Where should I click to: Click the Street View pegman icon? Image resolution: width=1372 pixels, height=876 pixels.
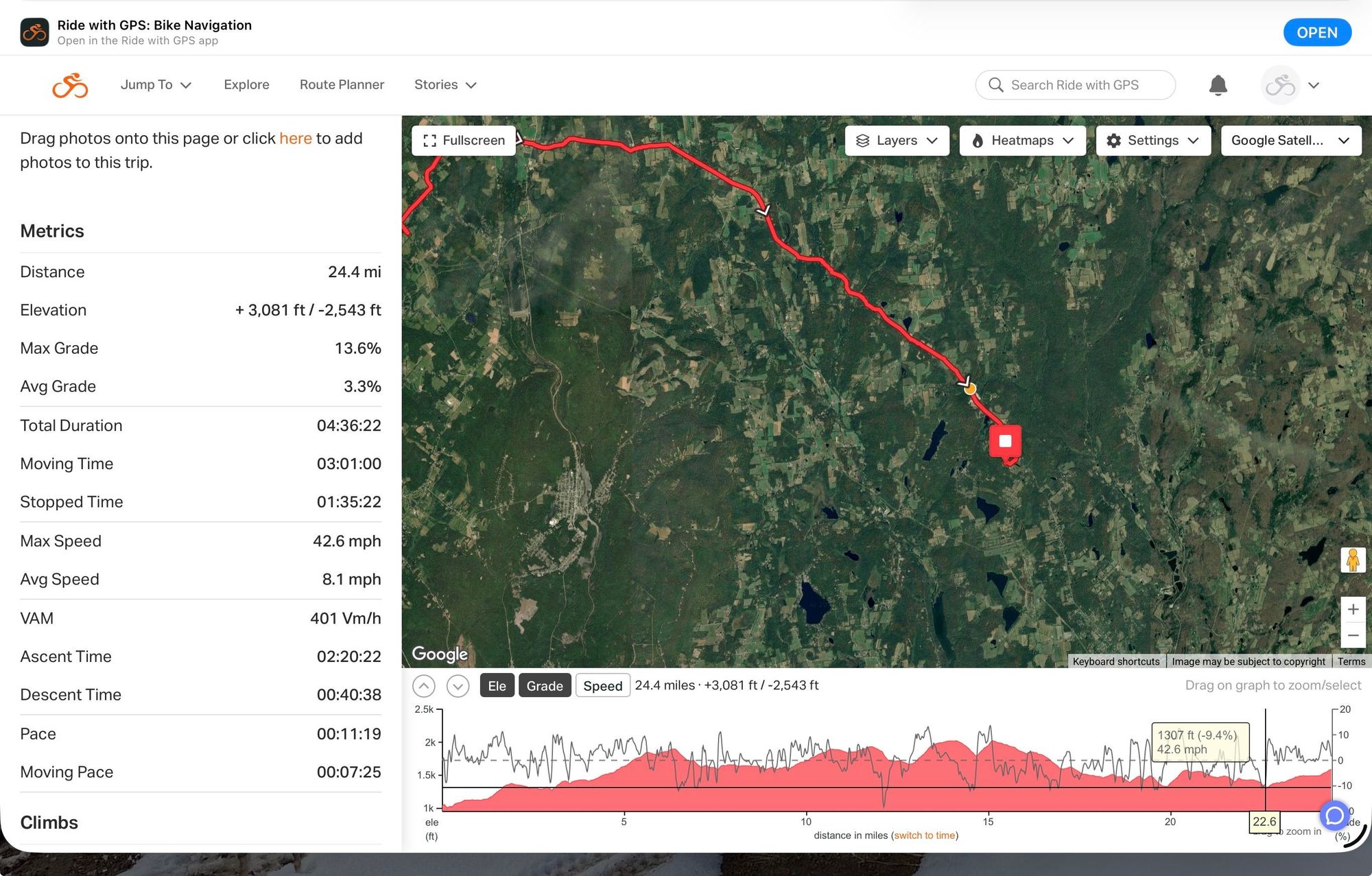point(1353,560)
